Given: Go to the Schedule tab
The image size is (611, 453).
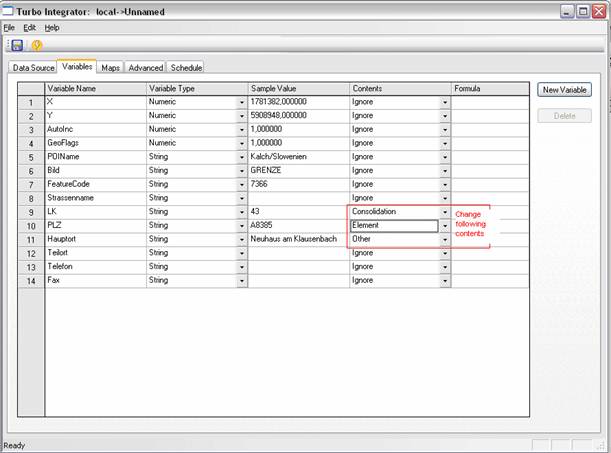Looking at the screenshot, I should pyautogui.click(x=186, y=68).
